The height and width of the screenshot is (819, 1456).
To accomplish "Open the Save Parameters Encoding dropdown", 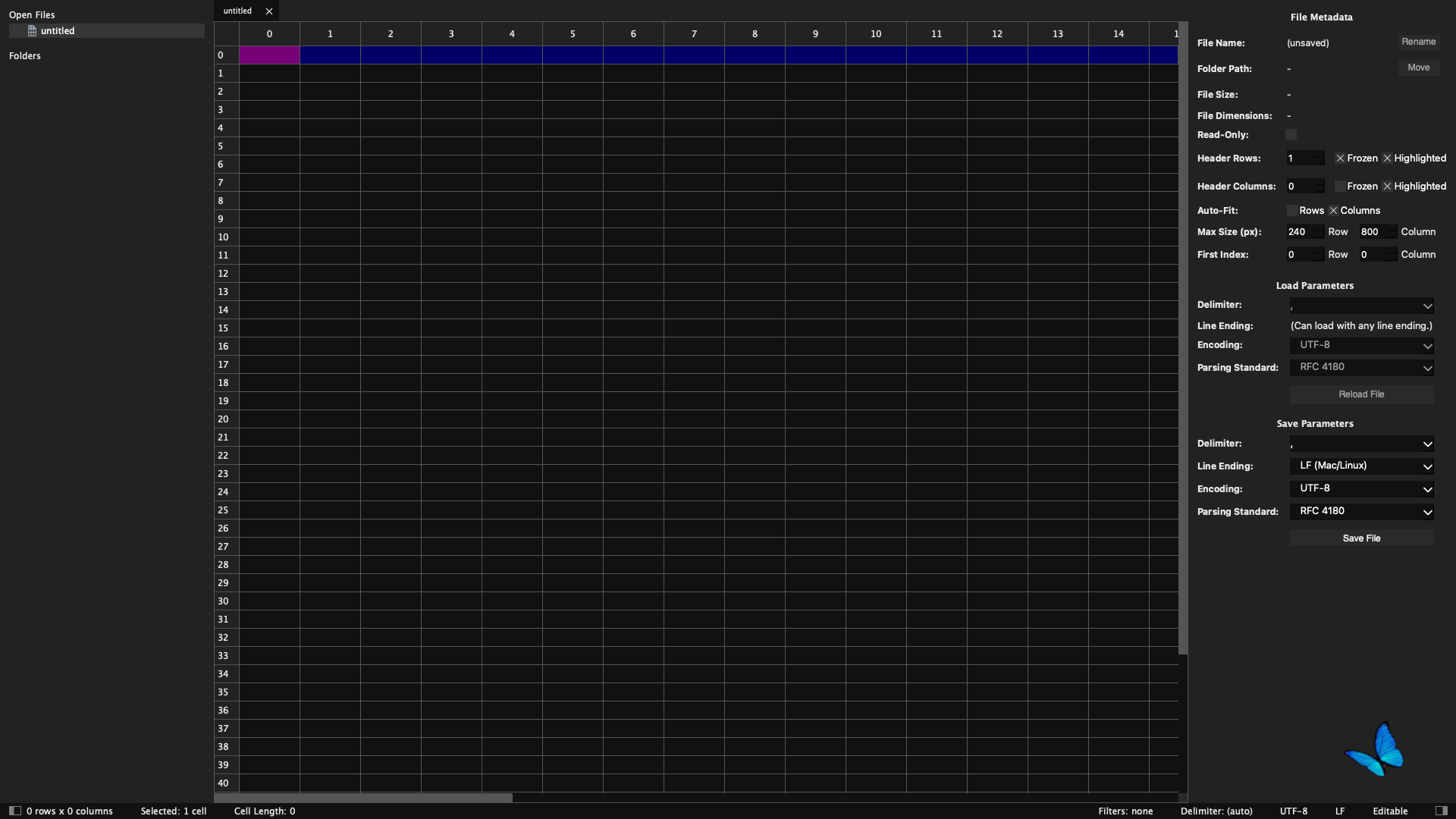I will click(x=1361, y=489).
